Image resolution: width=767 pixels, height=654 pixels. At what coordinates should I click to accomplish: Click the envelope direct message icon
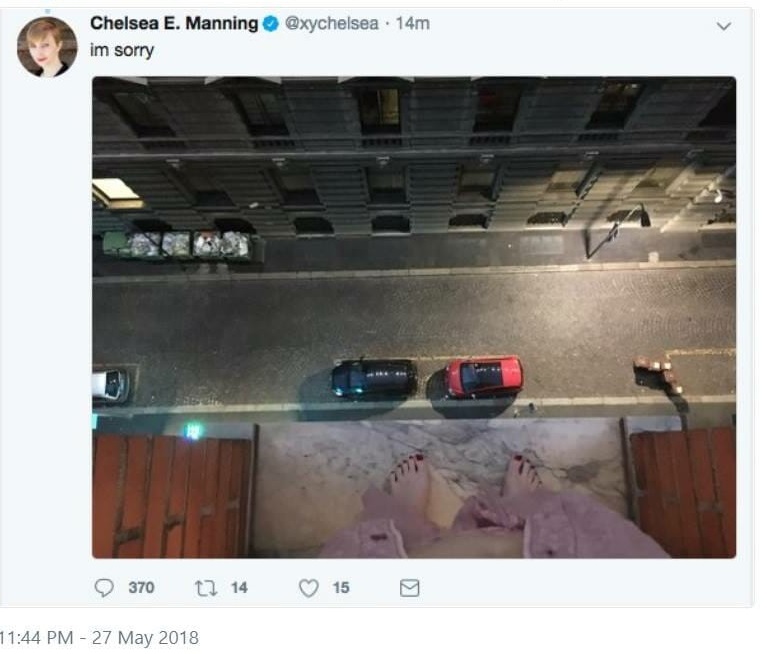coord(409,588)
